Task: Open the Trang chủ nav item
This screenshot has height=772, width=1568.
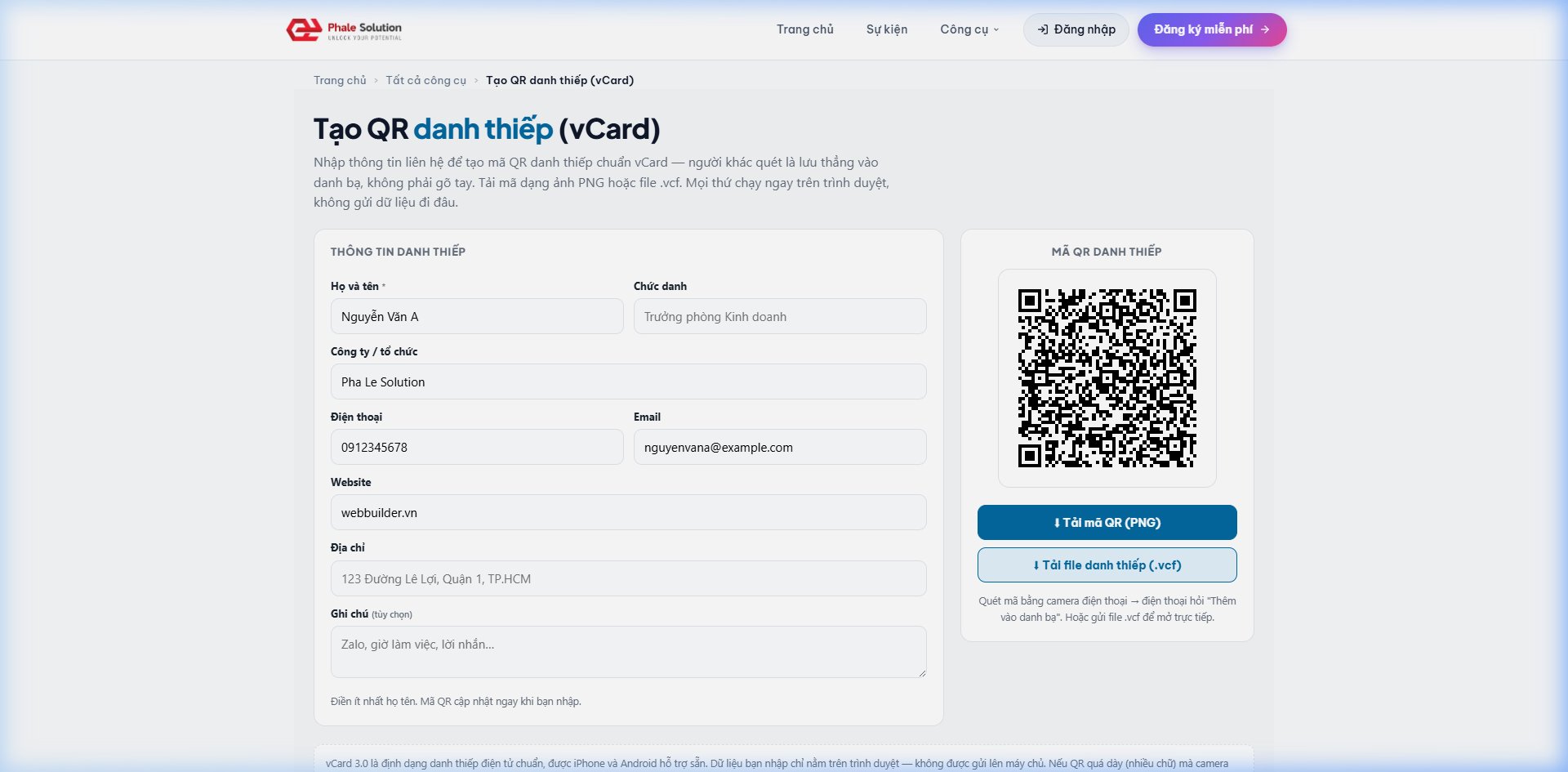Action: click(804, 29)
